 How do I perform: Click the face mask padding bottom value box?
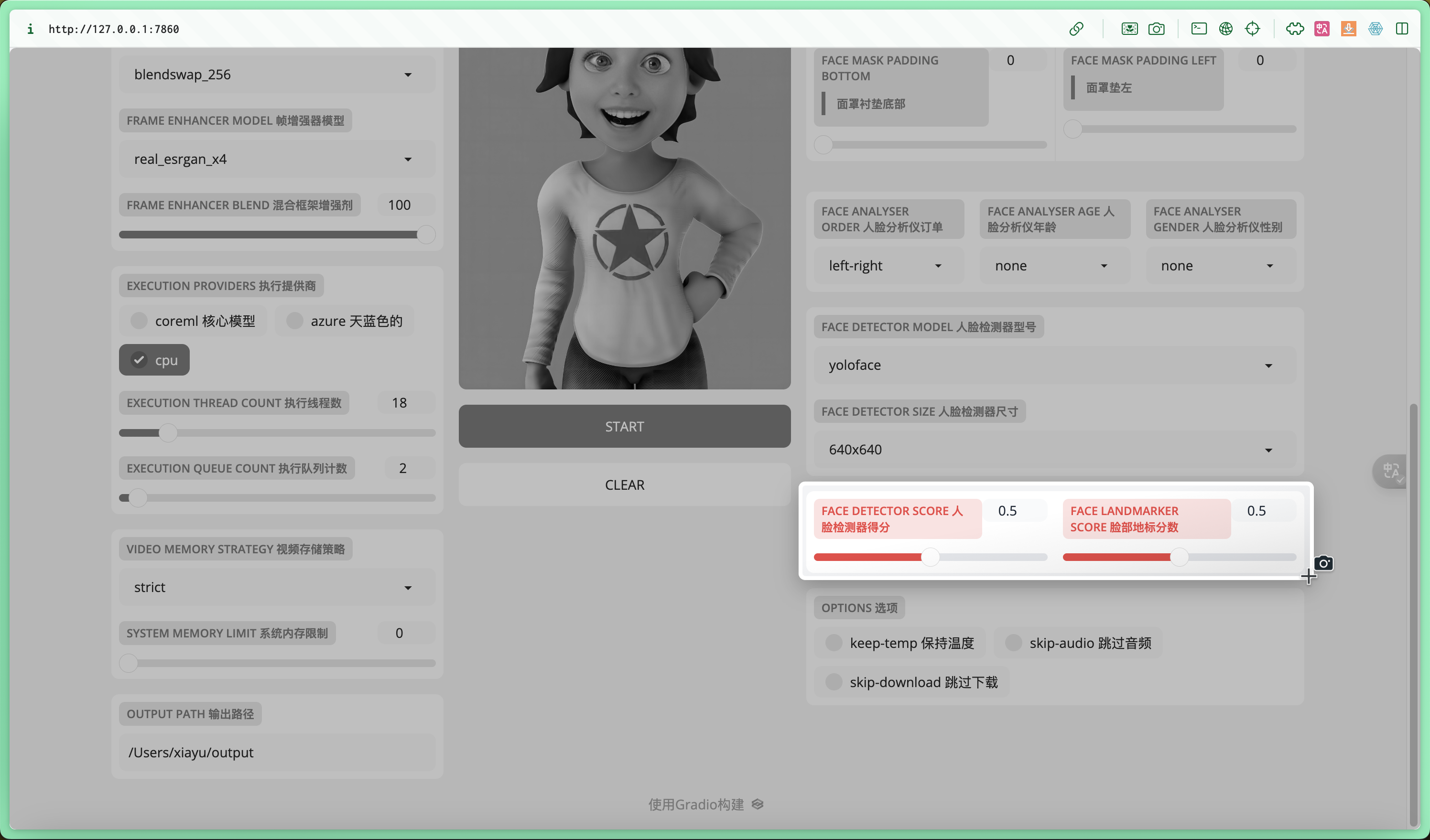coord(1018,60)
